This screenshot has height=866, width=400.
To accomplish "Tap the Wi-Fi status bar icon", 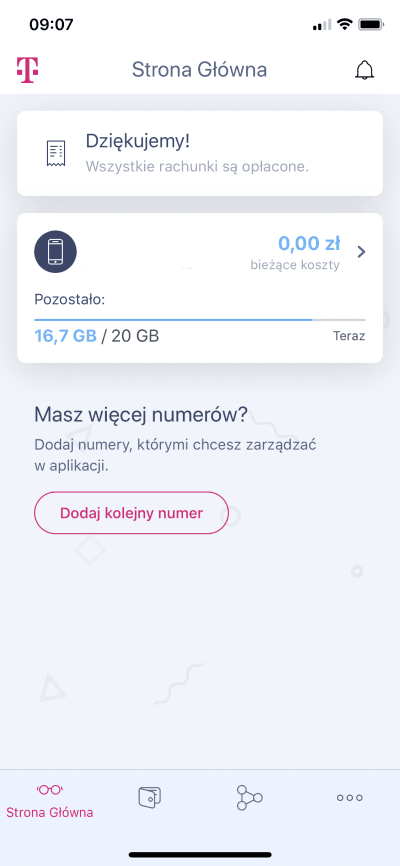I will pyautogui.click(x=345, y=24).
